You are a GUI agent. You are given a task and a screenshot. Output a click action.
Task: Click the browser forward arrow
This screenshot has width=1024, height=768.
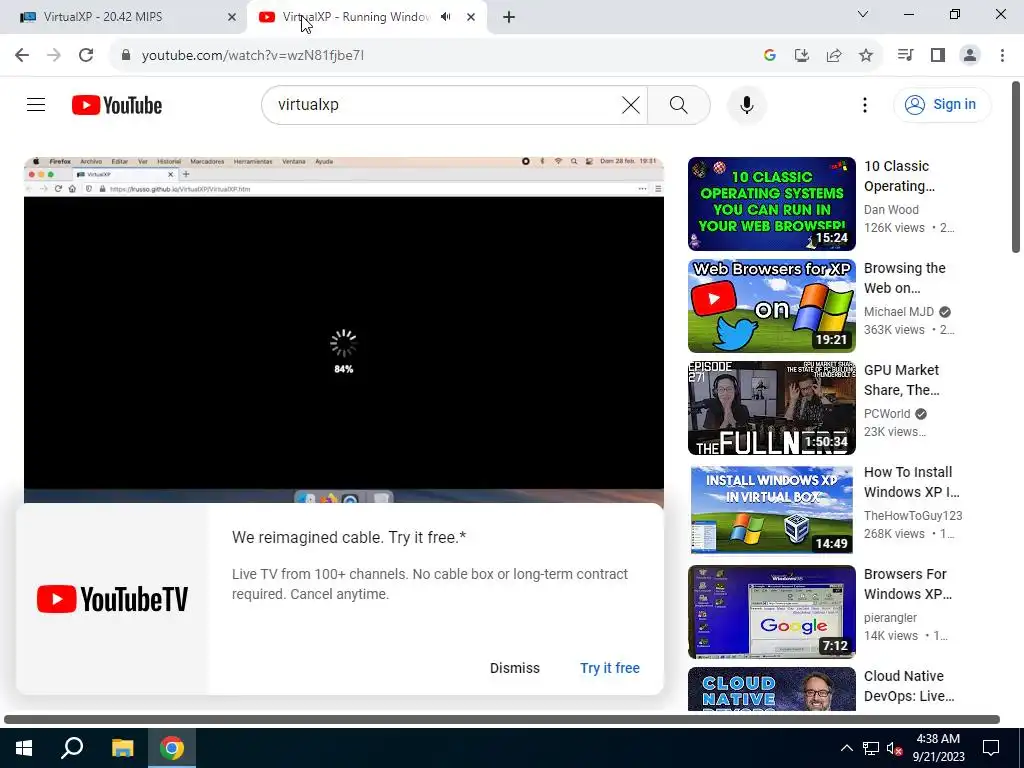pos(54,55)
